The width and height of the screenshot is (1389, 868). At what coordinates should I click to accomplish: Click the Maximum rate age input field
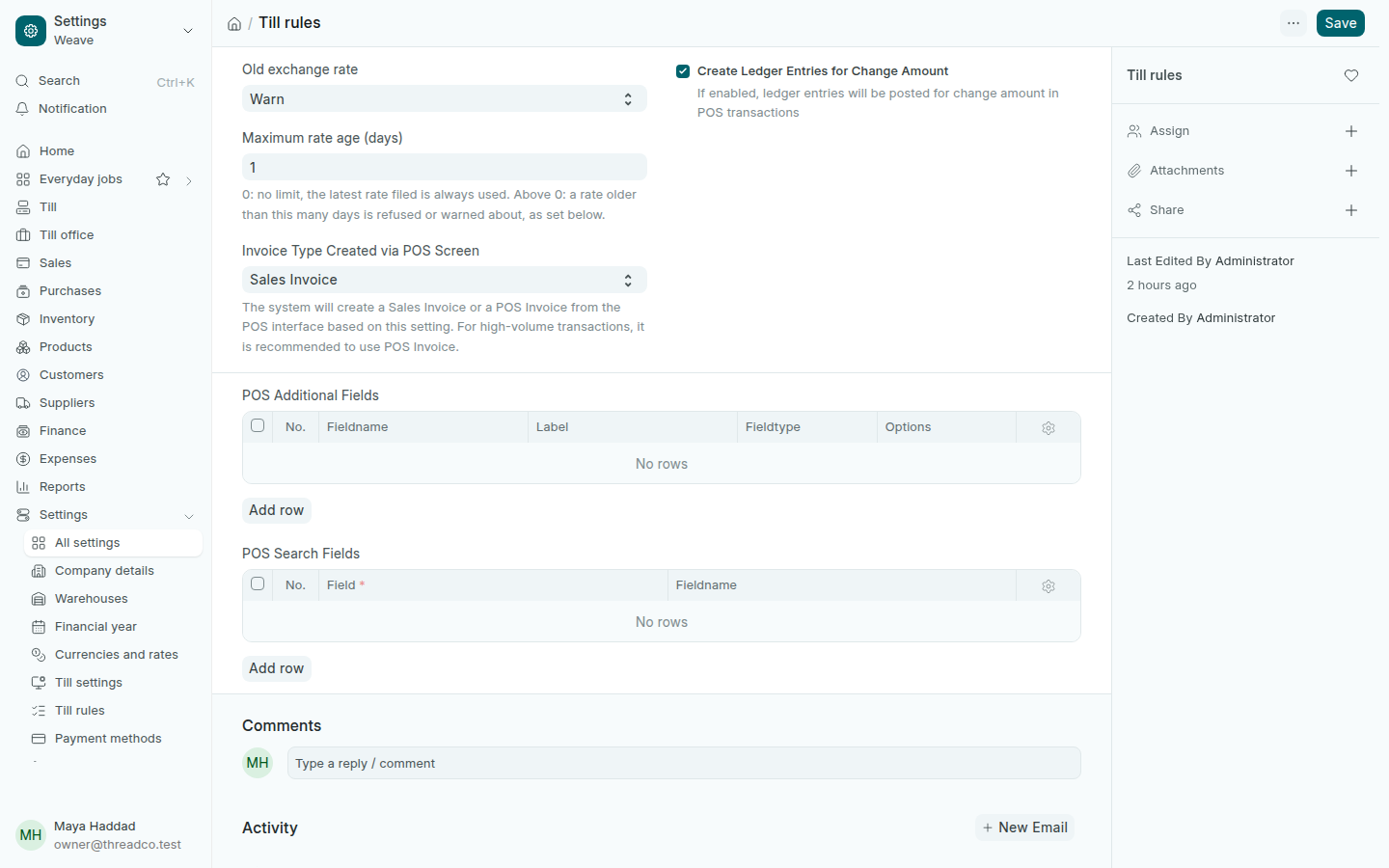[x=445, y=168]
